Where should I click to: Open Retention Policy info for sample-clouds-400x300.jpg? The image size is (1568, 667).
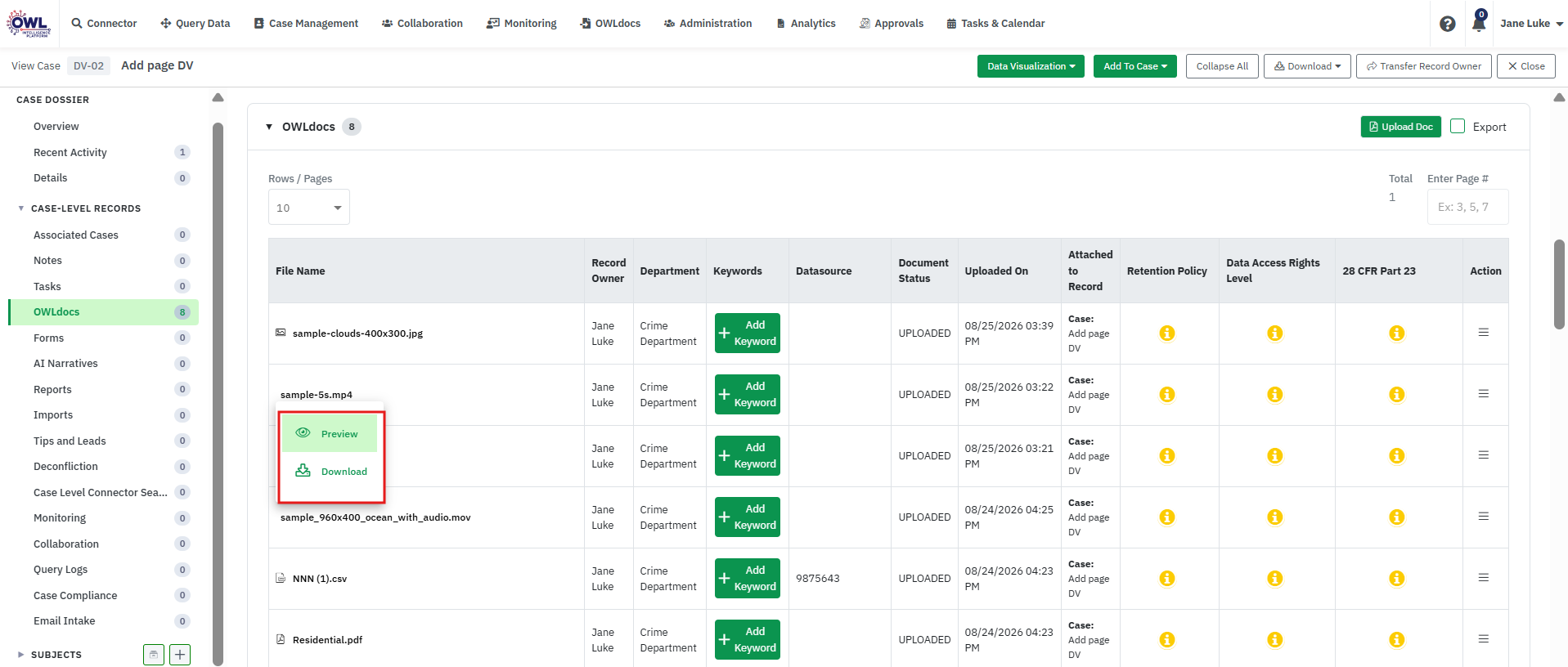(x=1167, y=333)
